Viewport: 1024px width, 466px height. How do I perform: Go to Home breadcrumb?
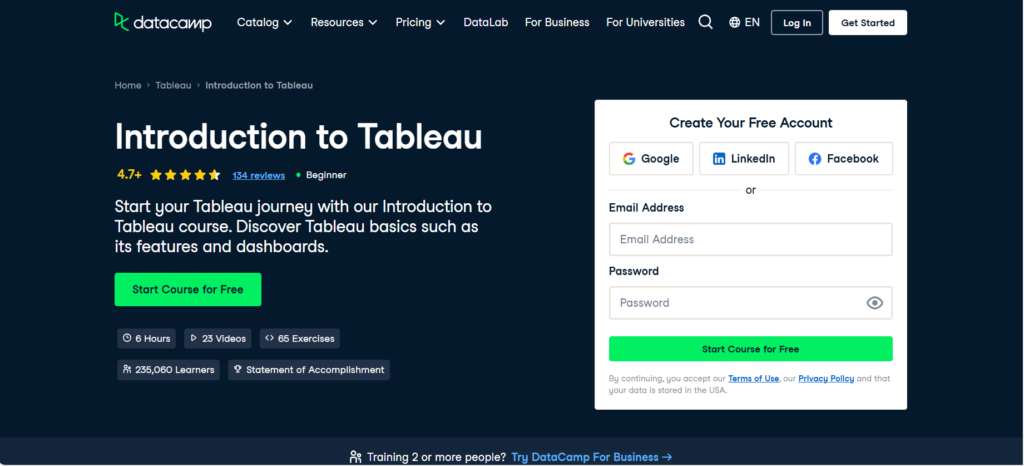click(128, 85)
